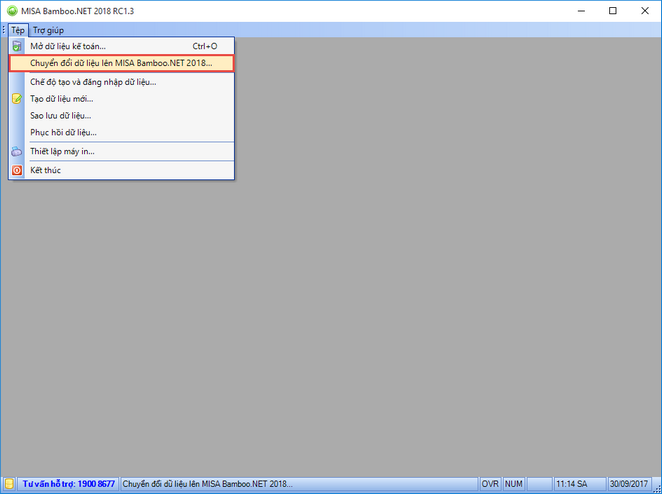Select Chế độ tạo và đăng nhập dữ liệu

(122, 82)
